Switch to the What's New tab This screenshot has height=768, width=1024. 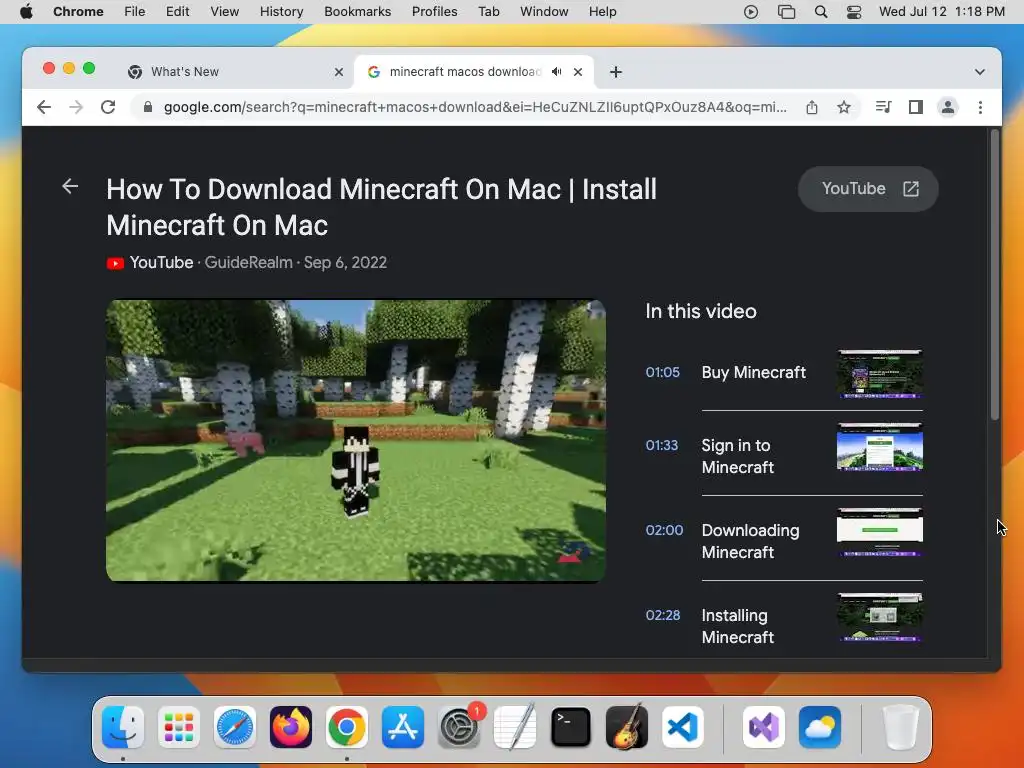tap(235, 72)
